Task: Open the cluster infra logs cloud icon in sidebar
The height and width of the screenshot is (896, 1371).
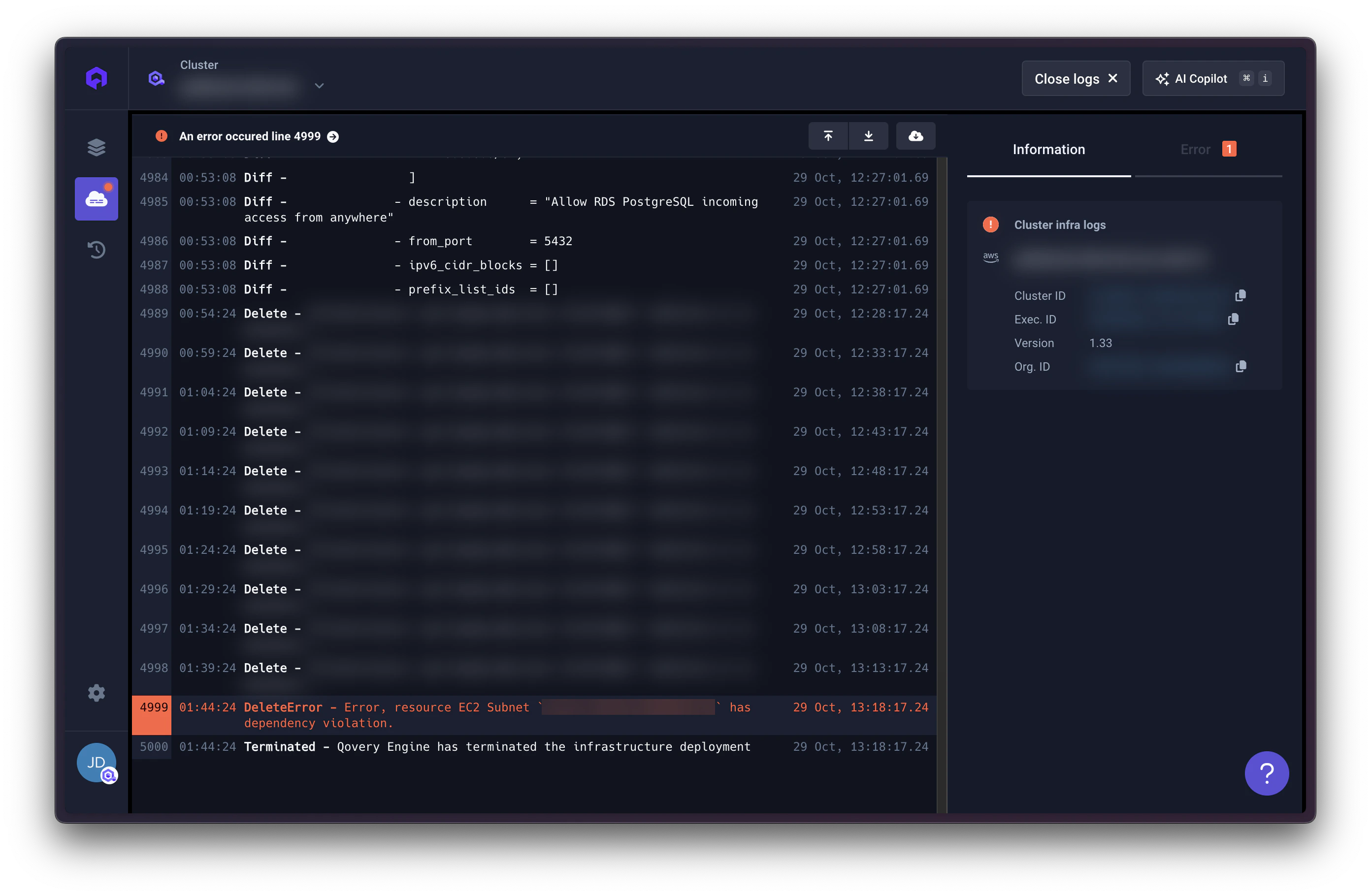Action: (96, 199)
